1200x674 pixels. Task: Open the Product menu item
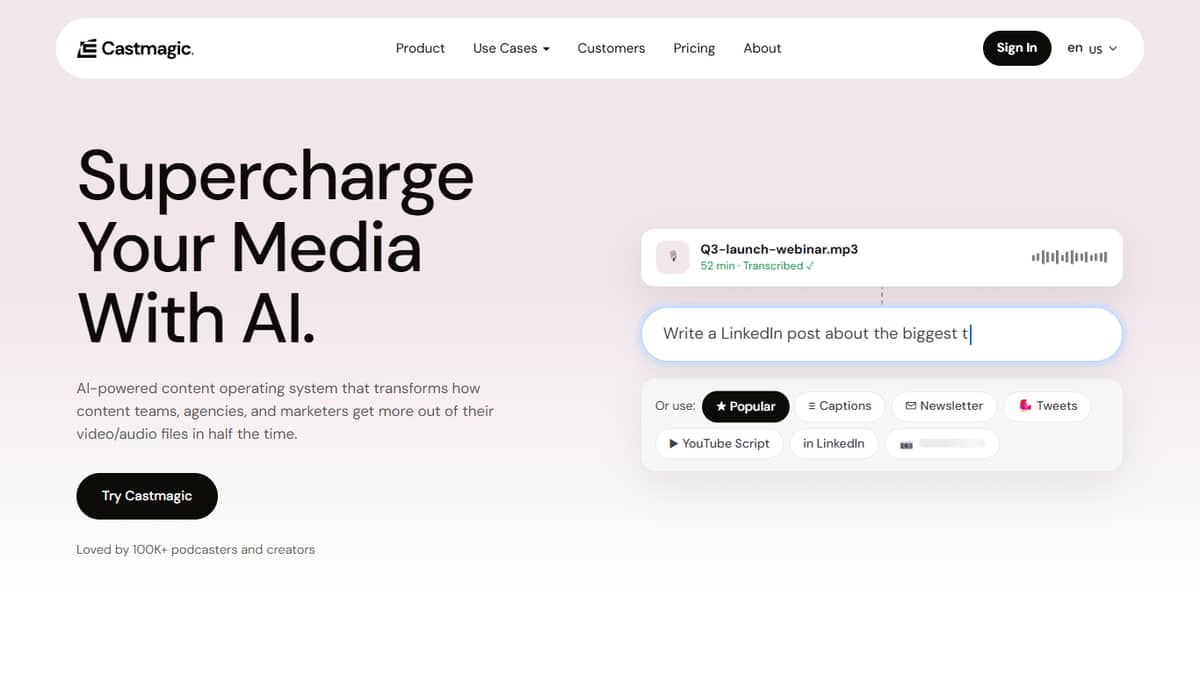(420, 48)
